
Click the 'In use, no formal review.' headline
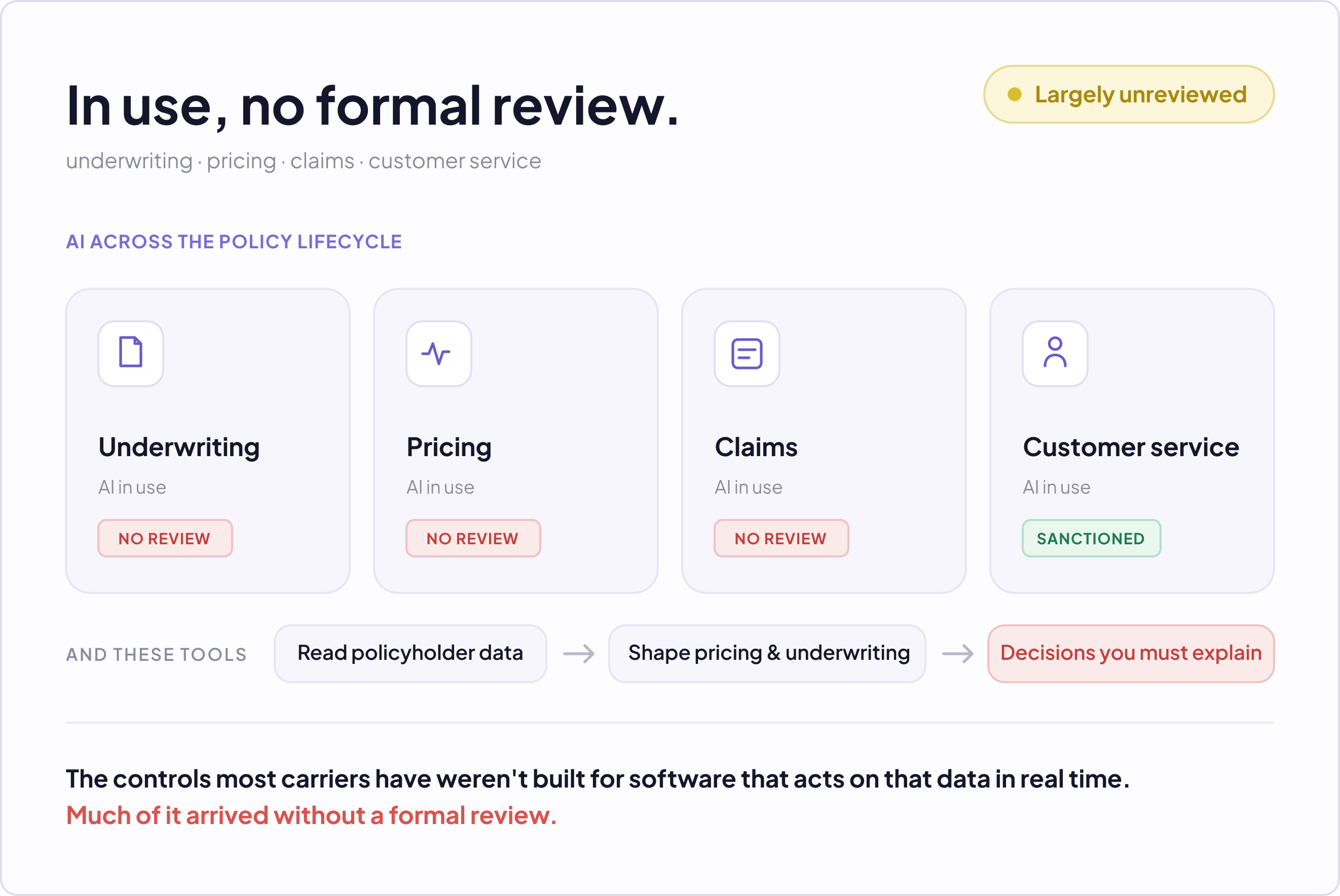coord(373,106)
